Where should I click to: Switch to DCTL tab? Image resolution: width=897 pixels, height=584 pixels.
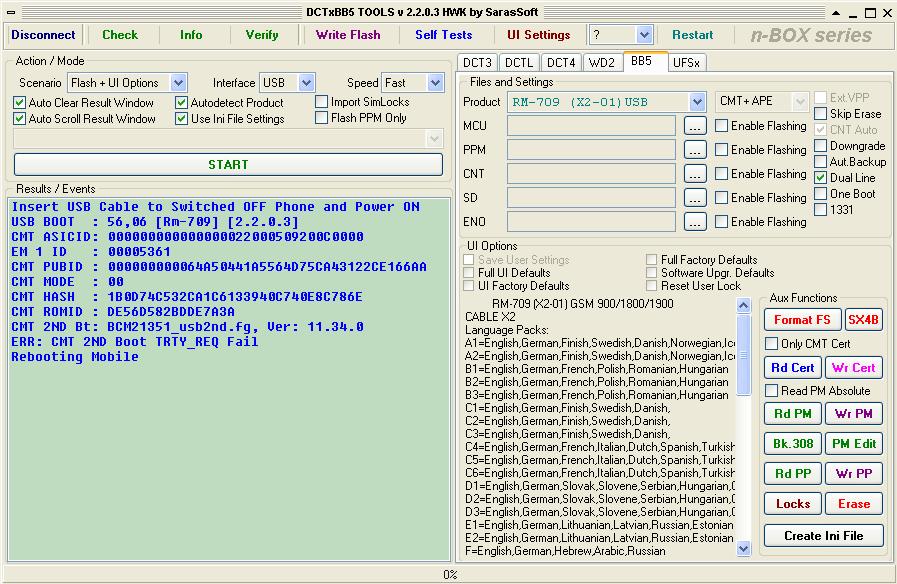(x=519, y=62)
